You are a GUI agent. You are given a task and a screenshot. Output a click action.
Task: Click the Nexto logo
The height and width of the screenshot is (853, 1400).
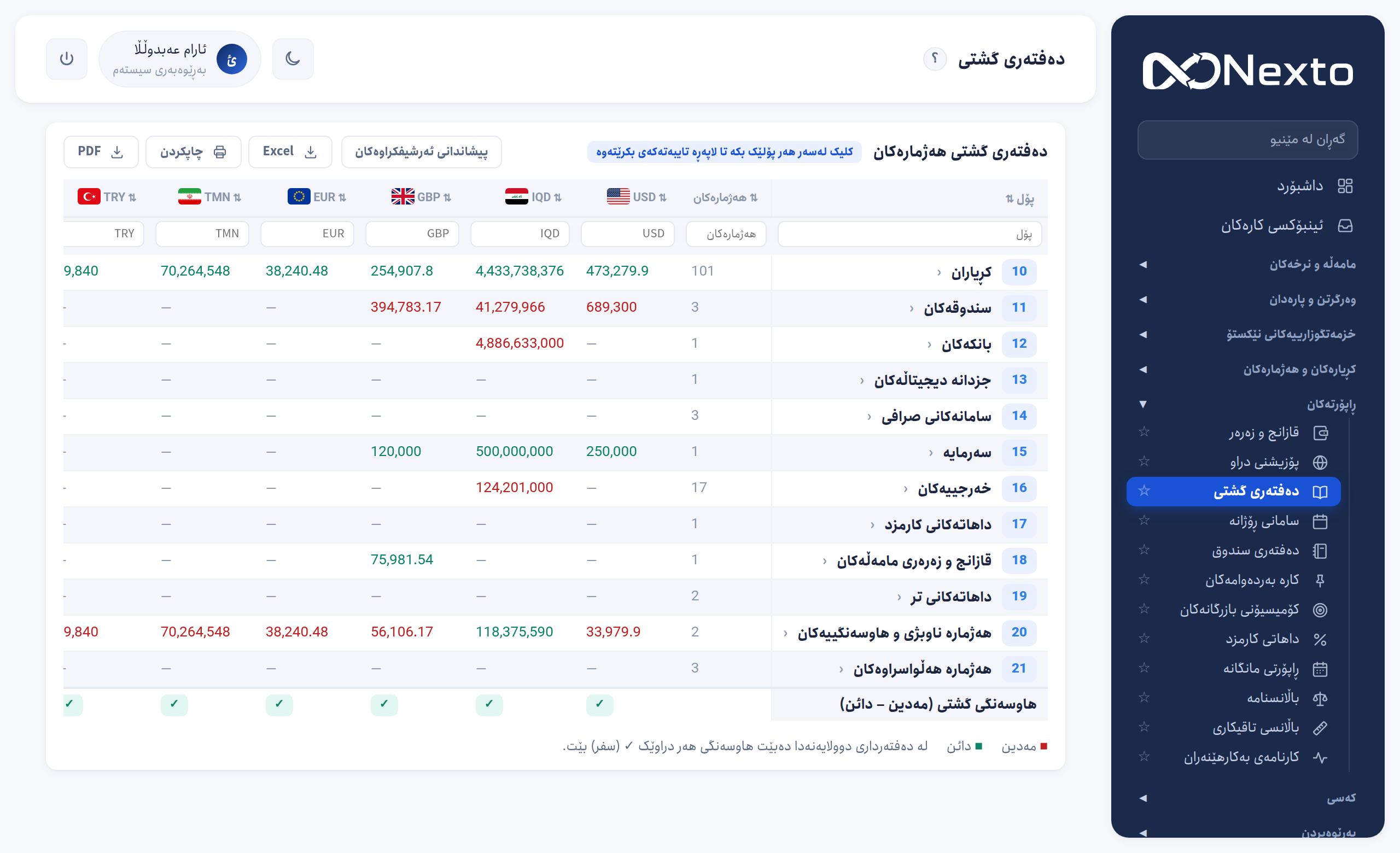coord(1248,72)
